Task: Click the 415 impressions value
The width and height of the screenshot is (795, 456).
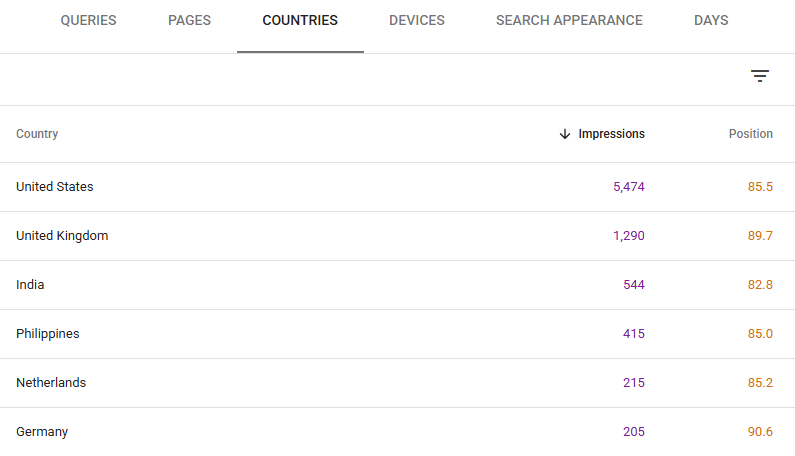Action: point(634,334)
